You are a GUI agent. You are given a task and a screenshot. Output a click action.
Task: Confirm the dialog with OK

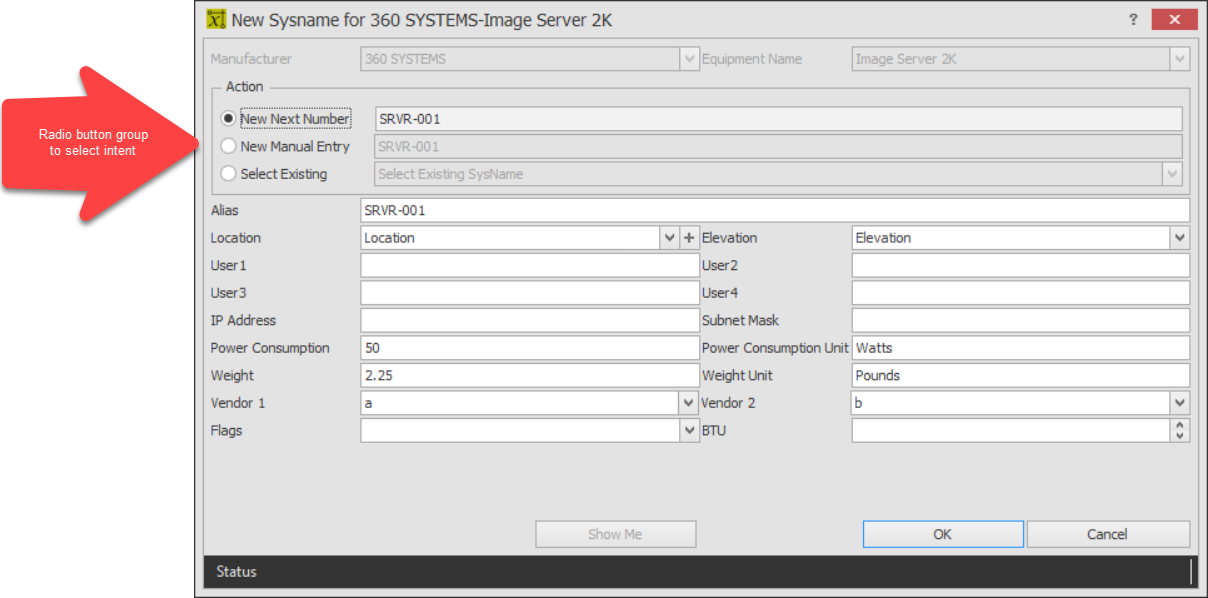[x=943, y=534]
